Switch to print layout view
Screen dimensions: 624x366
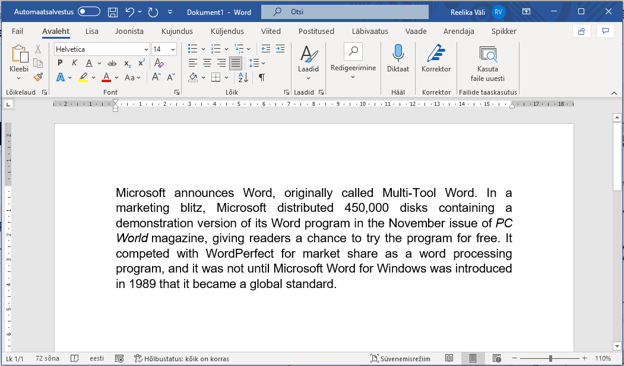(473, 358)
